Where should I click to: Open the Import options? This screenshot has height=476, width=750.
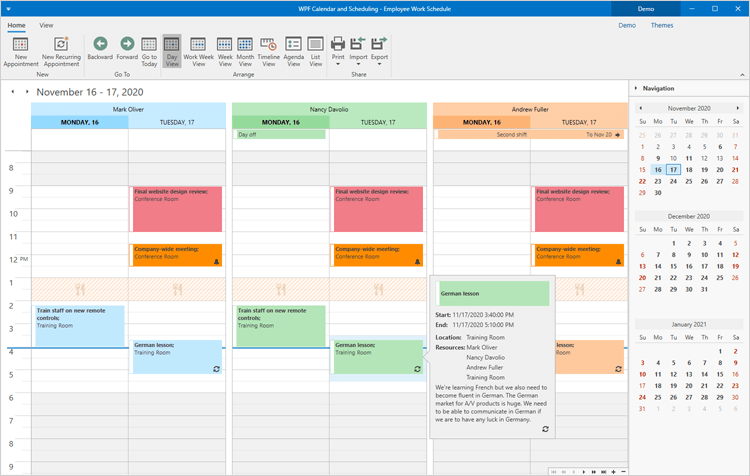(x=358, y=52)
